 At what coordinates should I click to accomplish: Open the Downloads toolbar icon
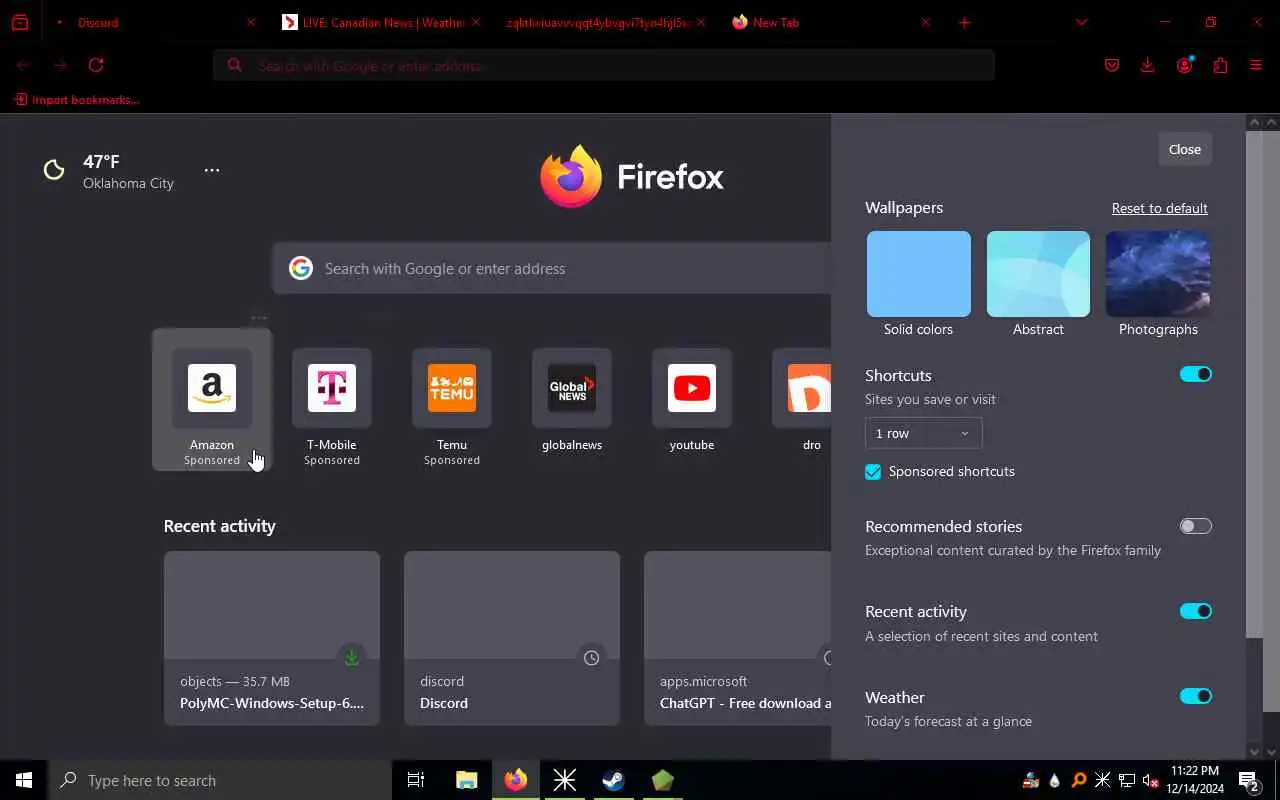click(x=1147, y=65)
